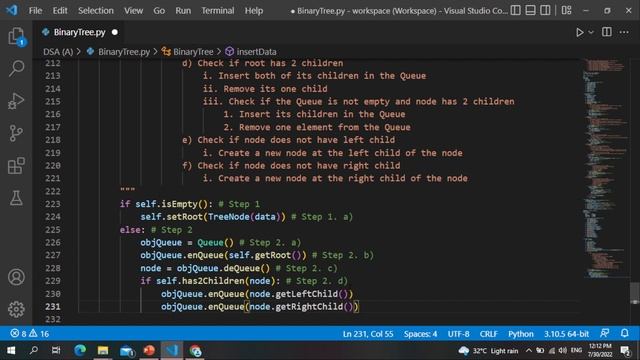Screen dimensions: 640x360
Task: Open the Source Control view
Action: point(16,133)
